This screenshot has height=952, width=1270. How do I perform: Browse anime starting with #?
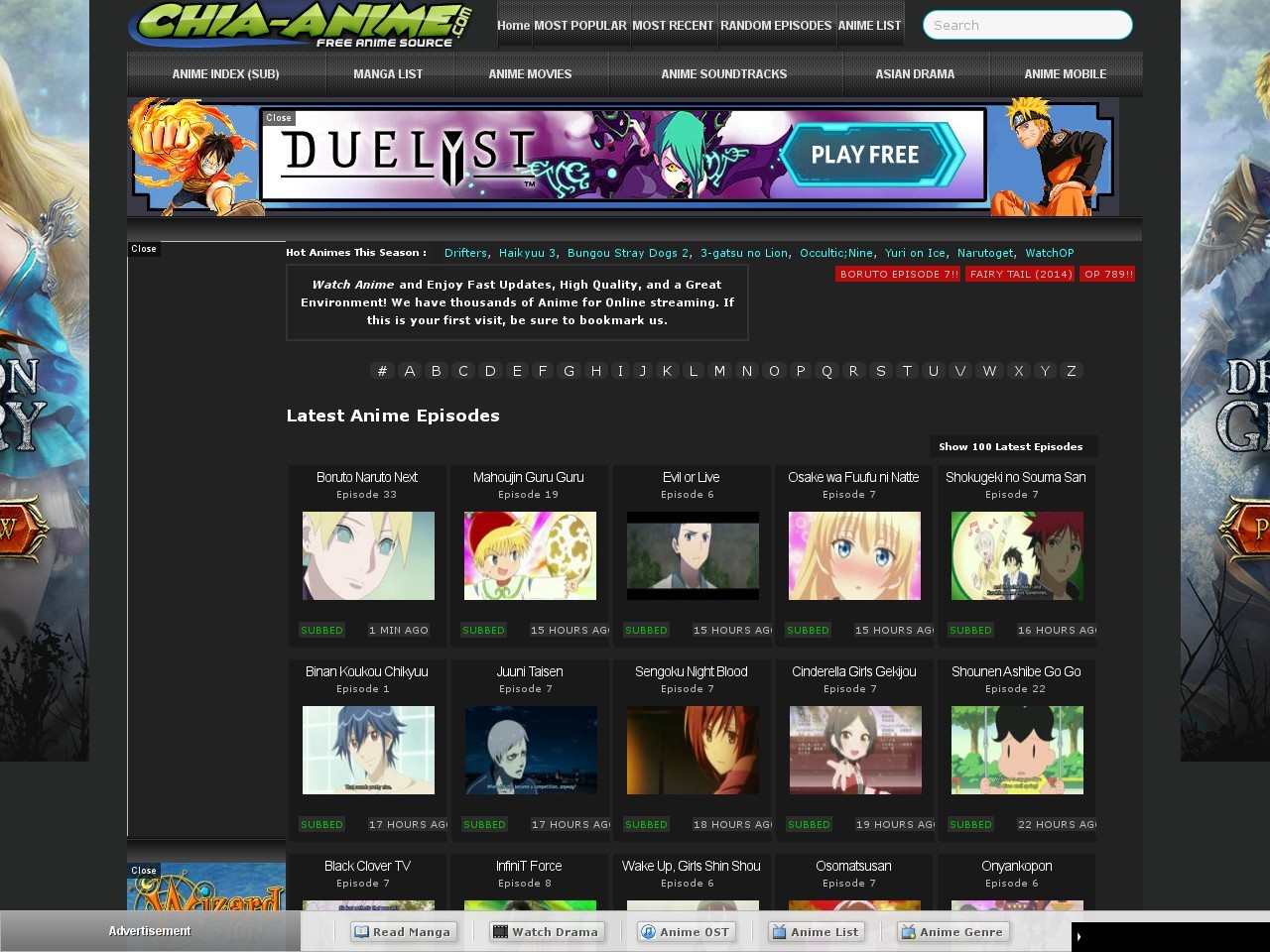[x=382, y=371]
